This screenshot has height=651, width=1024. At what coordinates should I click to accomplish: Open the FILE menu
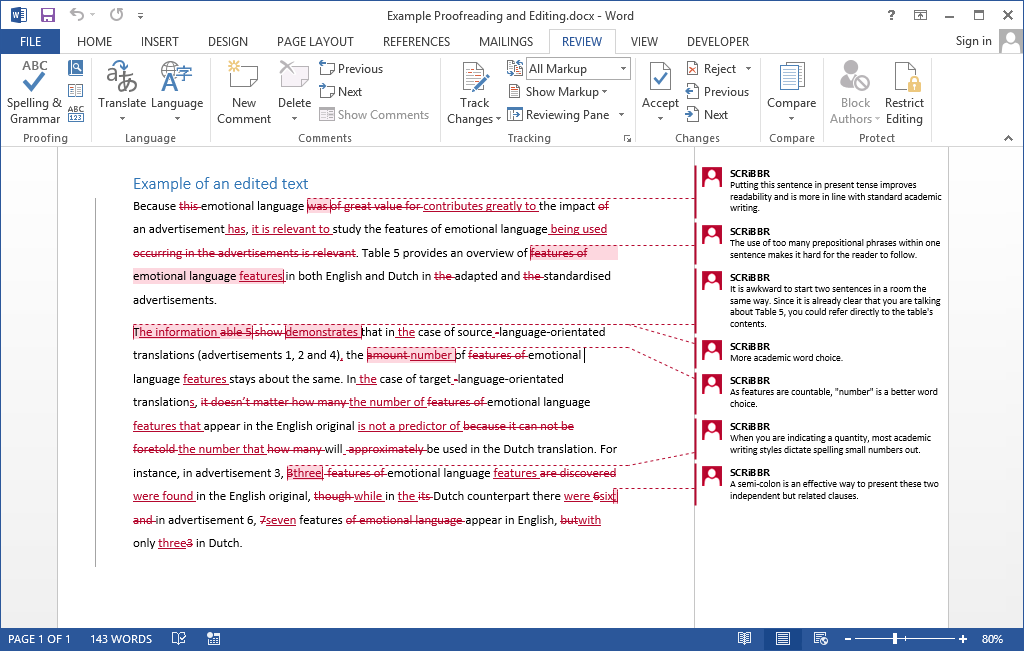click(x=30, y=41)
